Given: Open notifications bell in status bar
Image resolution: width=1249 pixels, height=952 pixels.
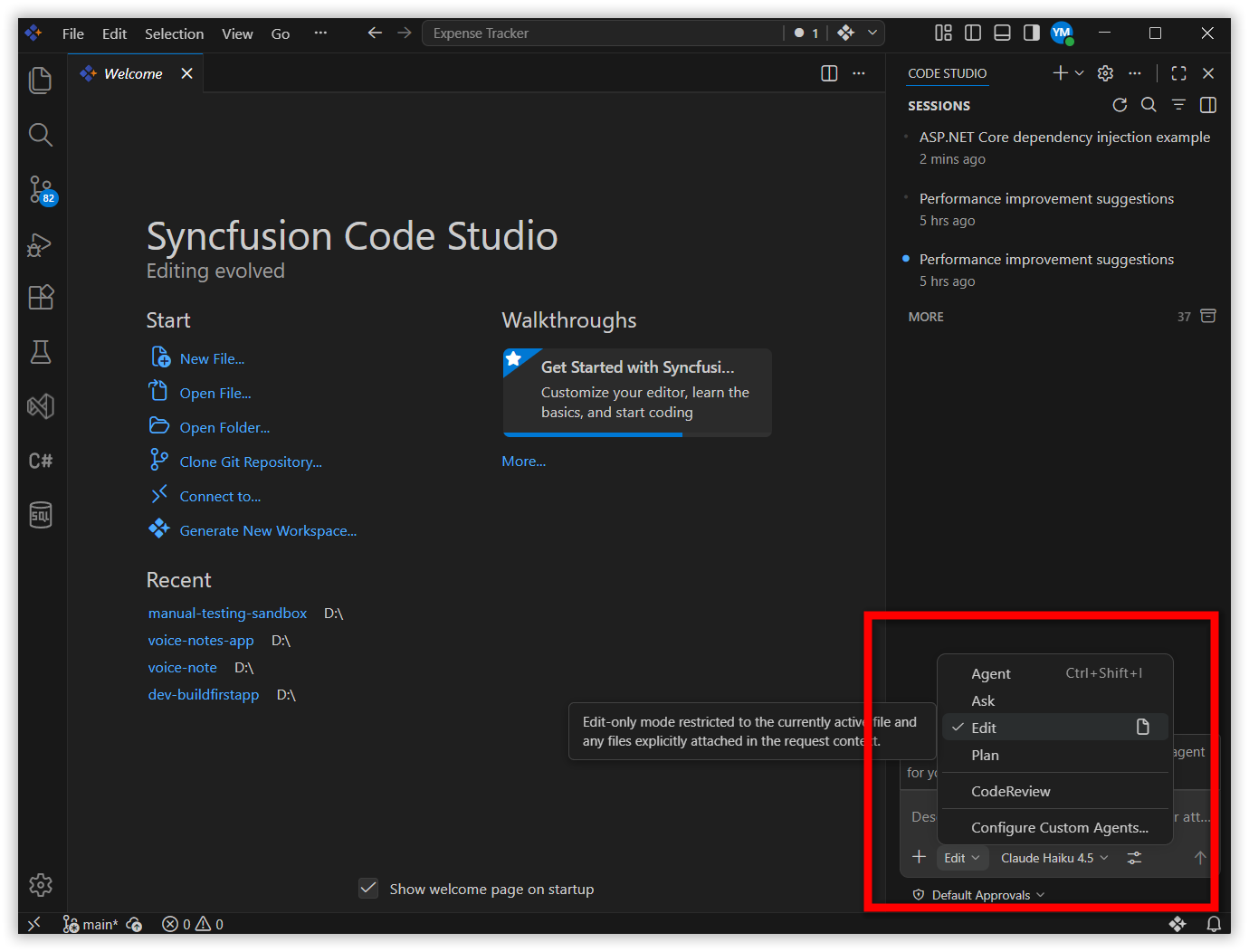Looking at the screenshot, I should click(x=1214, y=924).
